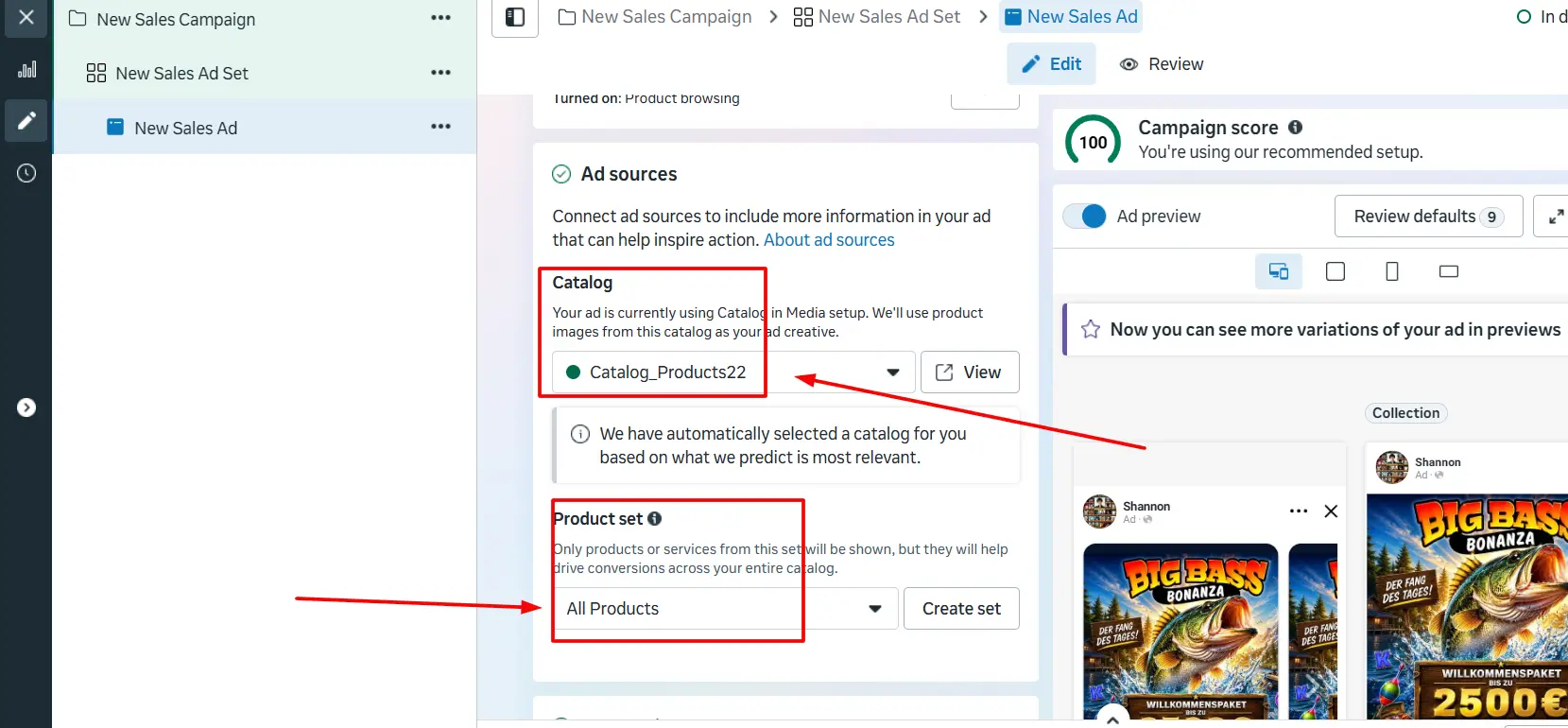Viewport: 1568px width, 728px height.
Task: Open the history clock icon in sidebar
Action: click(x=26, y=173)
